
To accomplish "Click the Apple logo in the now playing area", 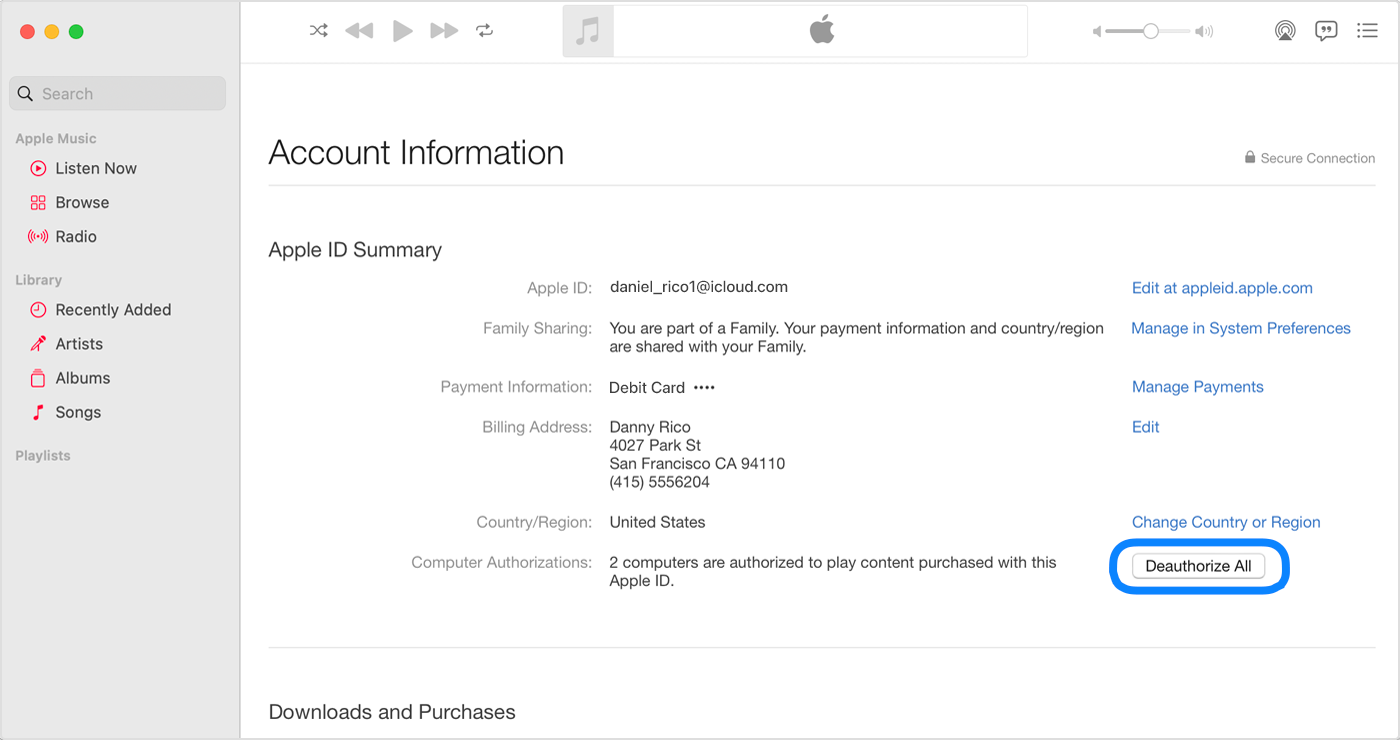I will tap(822, 31).
